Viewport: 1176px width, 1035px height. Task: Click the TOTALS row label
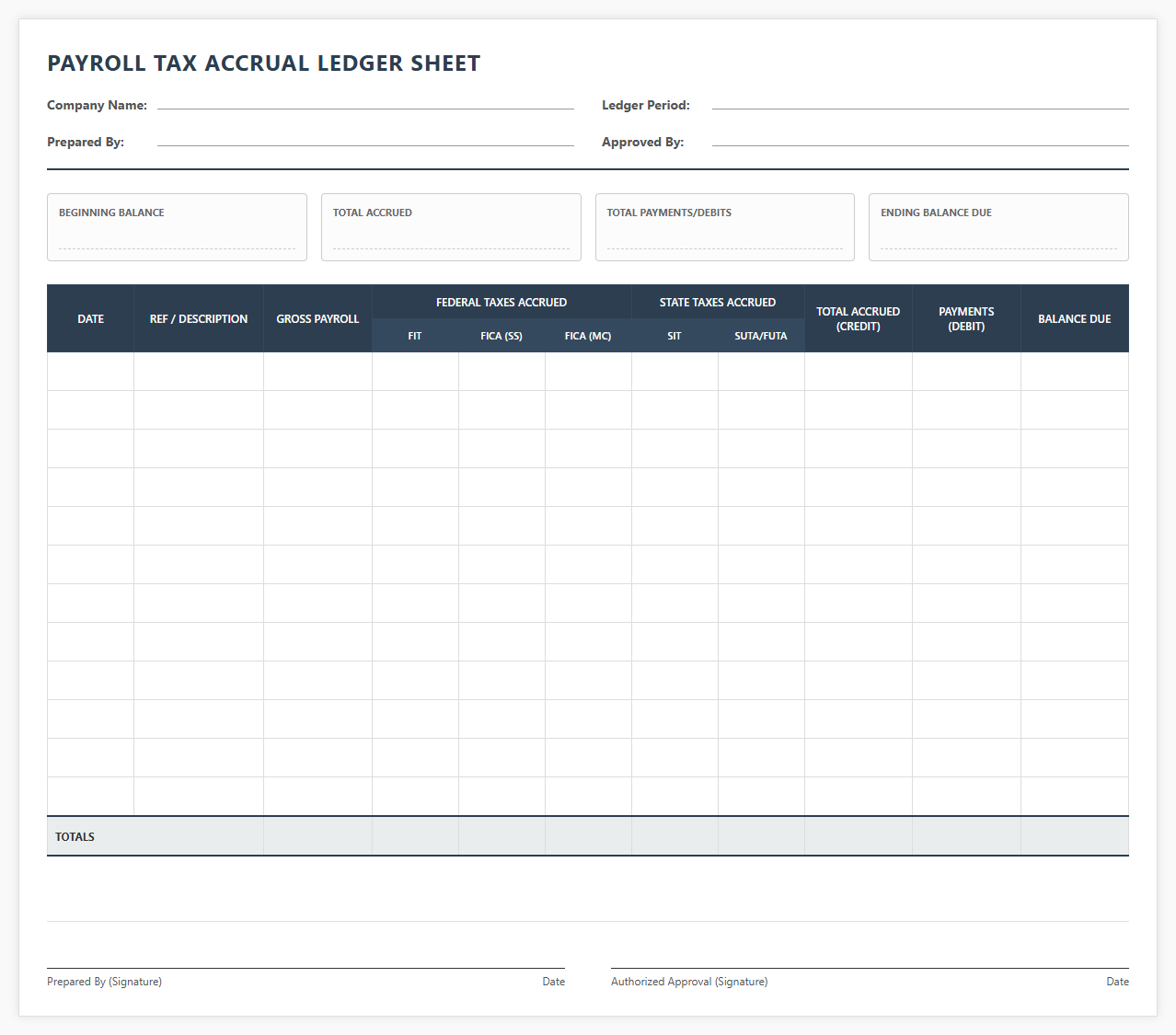tap(75, 836)
